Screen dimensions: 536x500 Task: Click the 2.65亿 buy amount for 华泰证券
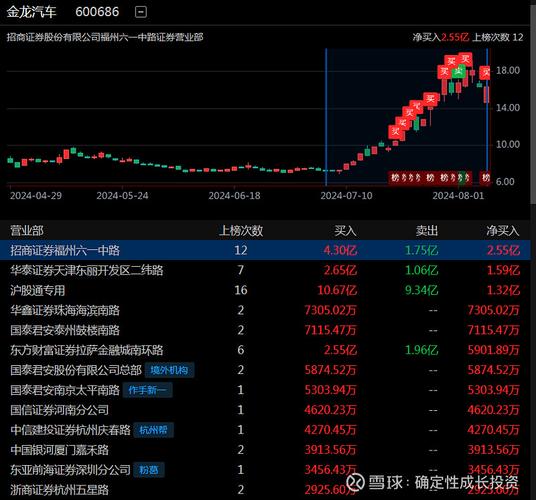pyautogui.click(x=340, y=270)
